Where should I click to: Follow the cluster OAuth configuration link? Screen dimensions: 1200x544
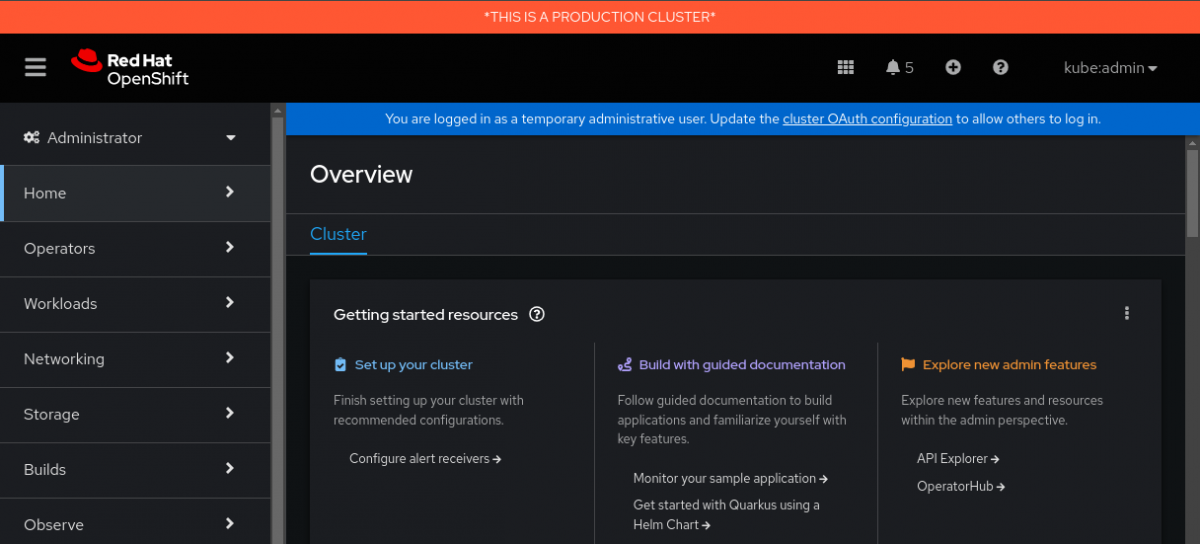[x=867, y=118]
